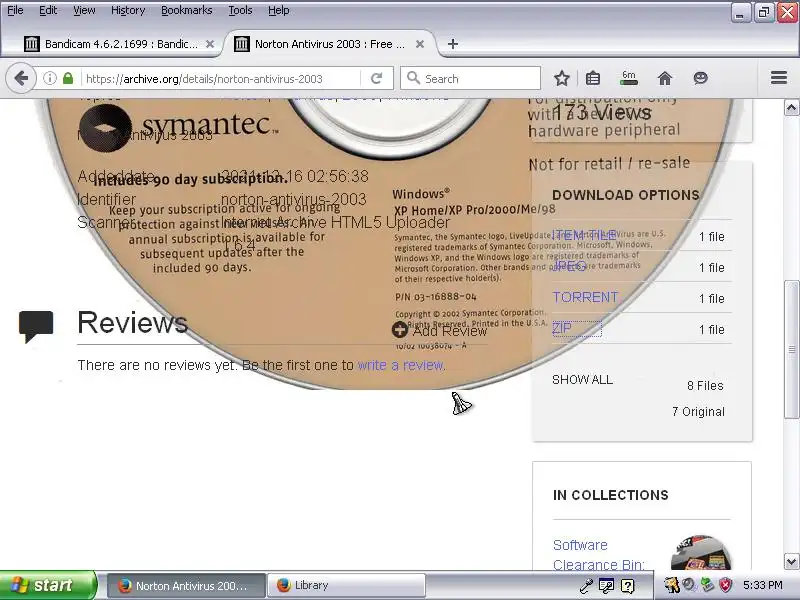Download the ZIP file

tap(562, 328)
